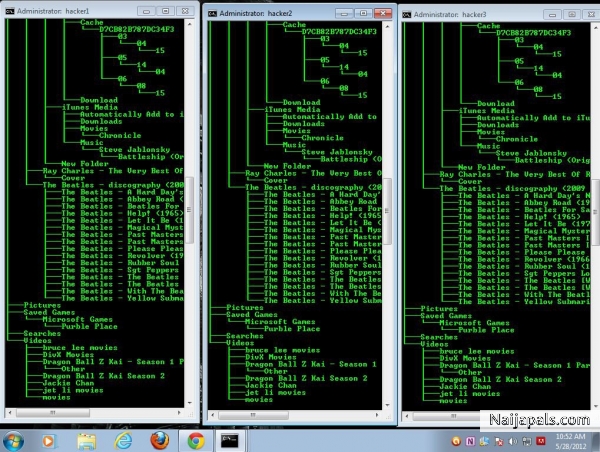Click 'DivX Movies' in hacker2 window
Screen dimensions: 600x452
[271, 357]
